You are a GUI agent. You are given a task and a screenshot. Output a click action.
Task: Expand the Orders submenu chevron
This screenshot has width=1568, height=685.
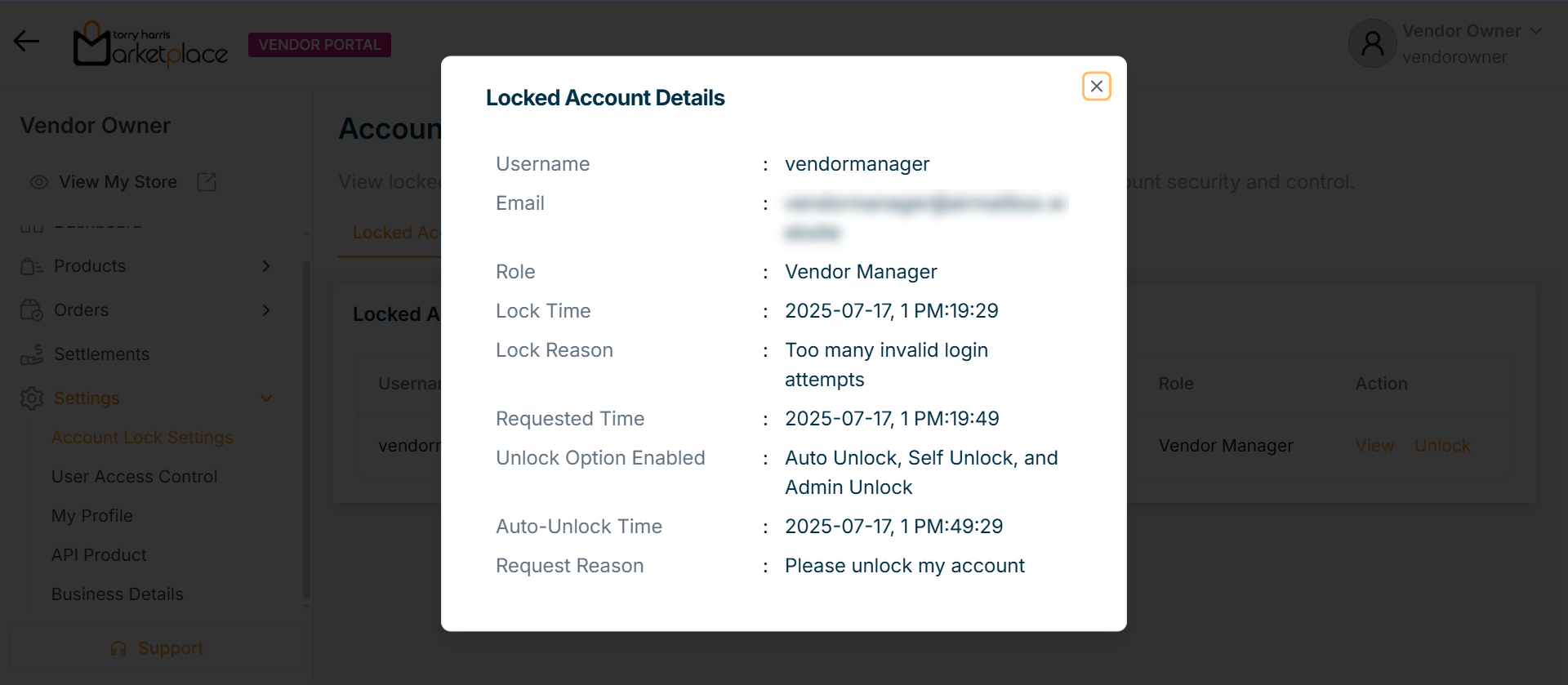coord(265,310)
